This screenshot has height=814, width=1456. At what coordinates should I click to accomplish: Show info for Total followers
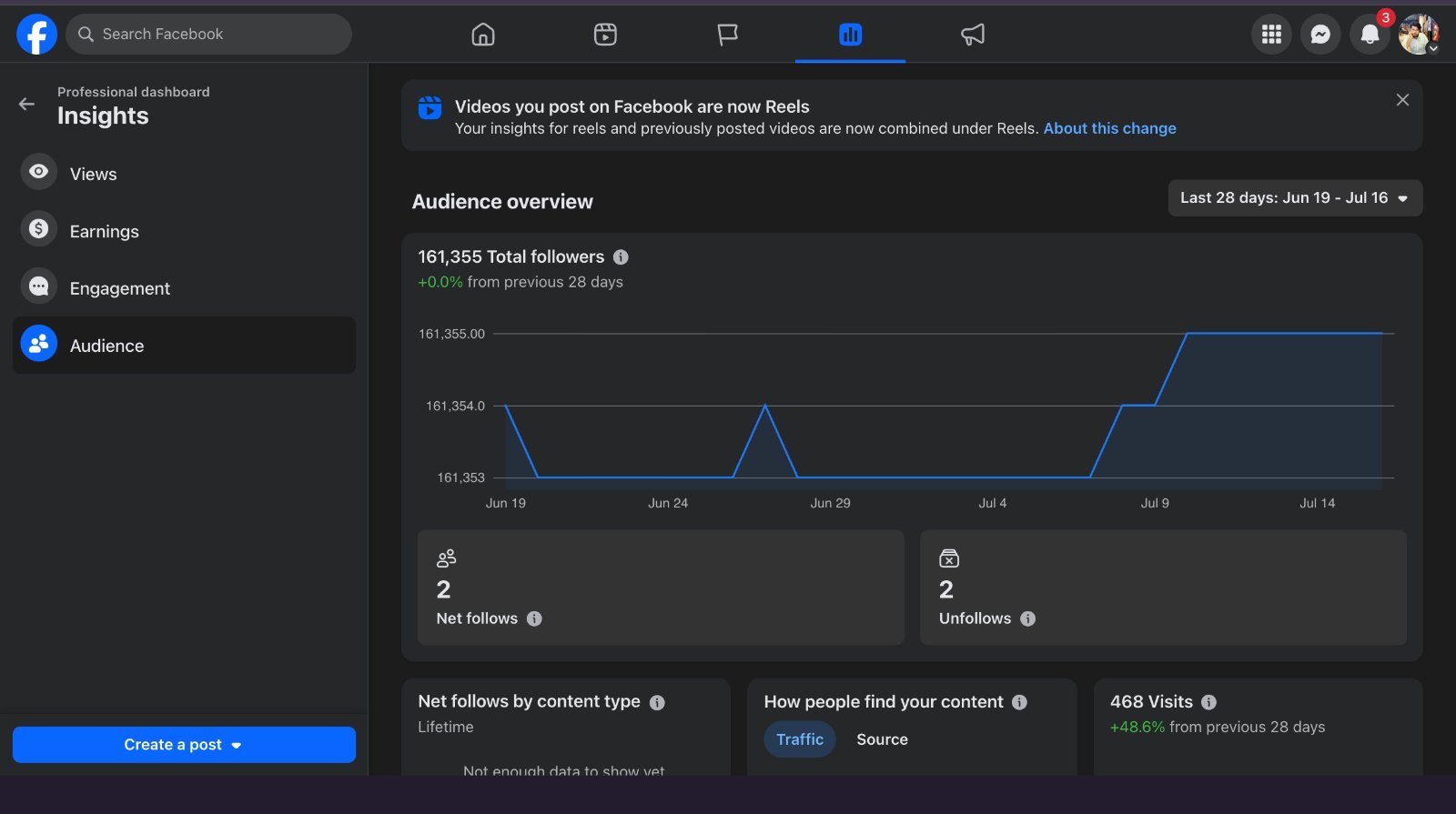point(621,257)
